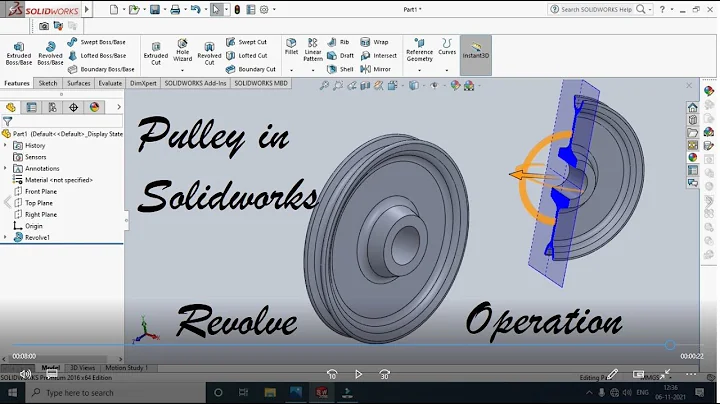The image size is (720, 404).
Task: Switch to the Features tab
Action: 17,83
